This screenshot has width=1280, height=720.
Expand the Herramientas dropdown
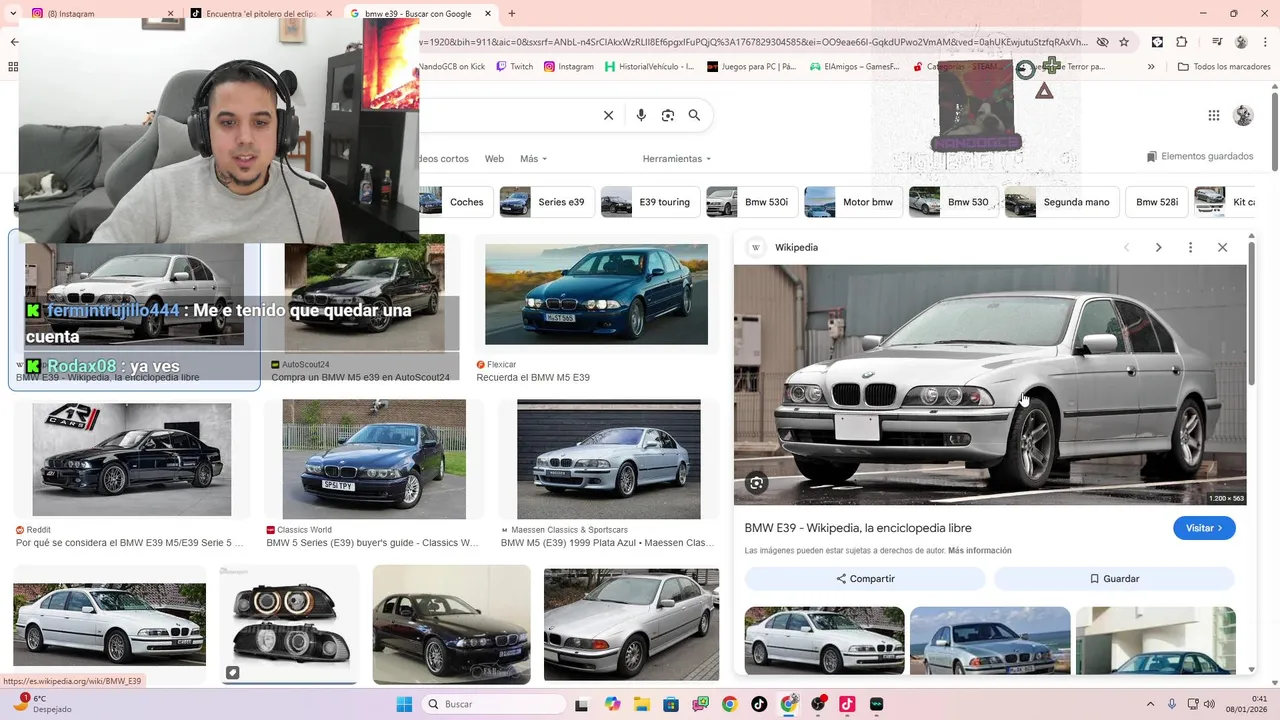click(676, 159)
